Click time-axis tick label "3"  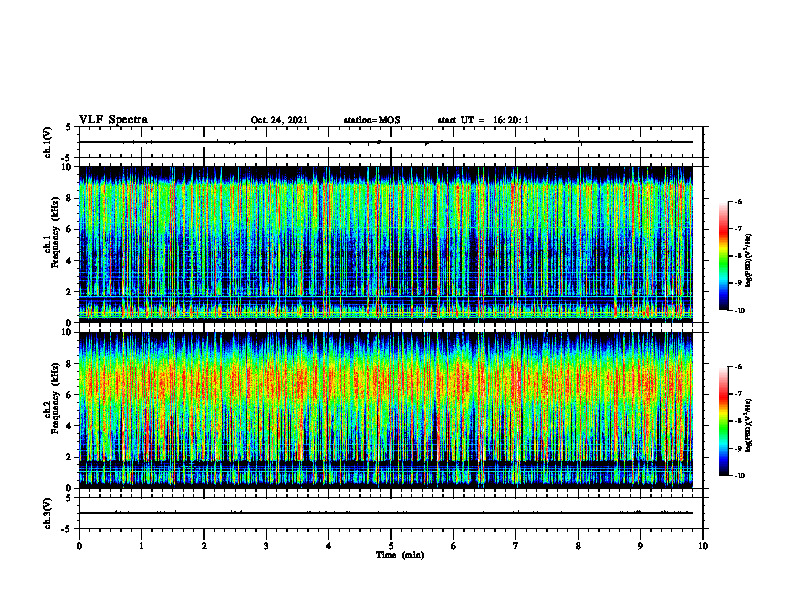click(266, 546)
